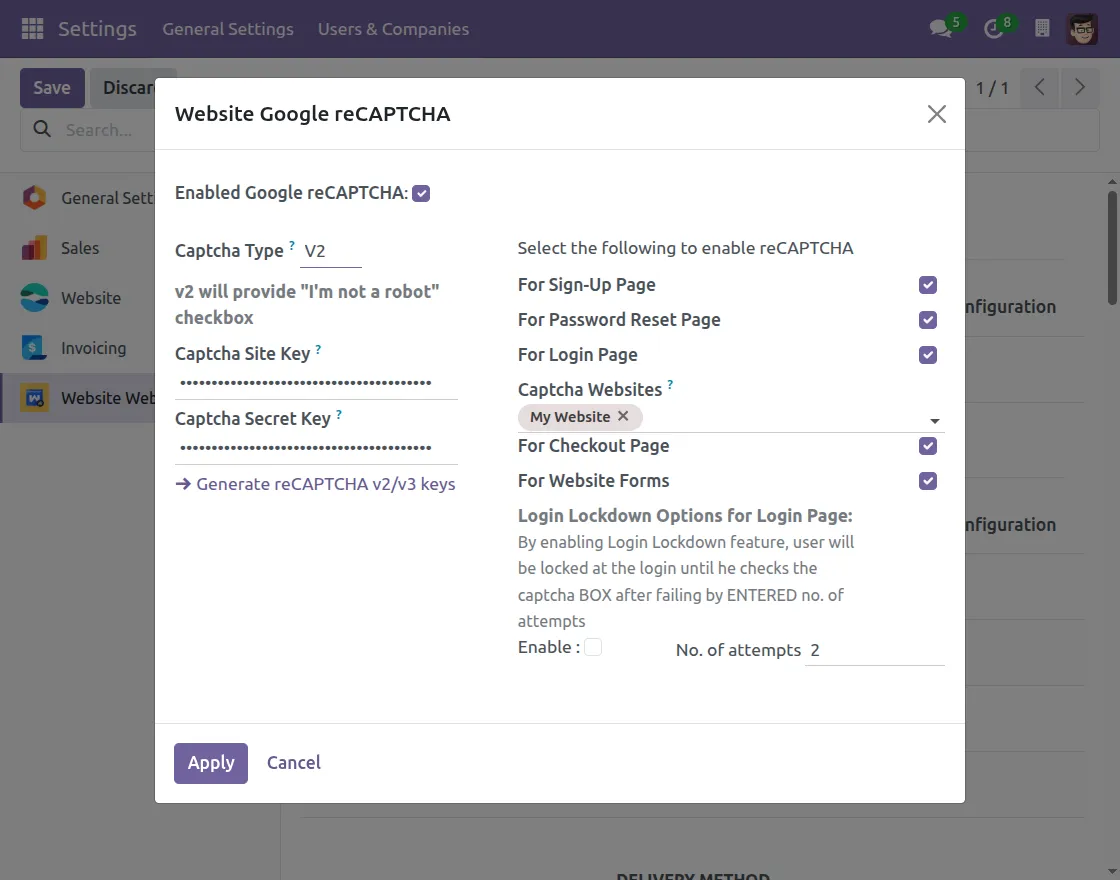Click the 1 / 1 pager counter

click(x=992, y=88)
